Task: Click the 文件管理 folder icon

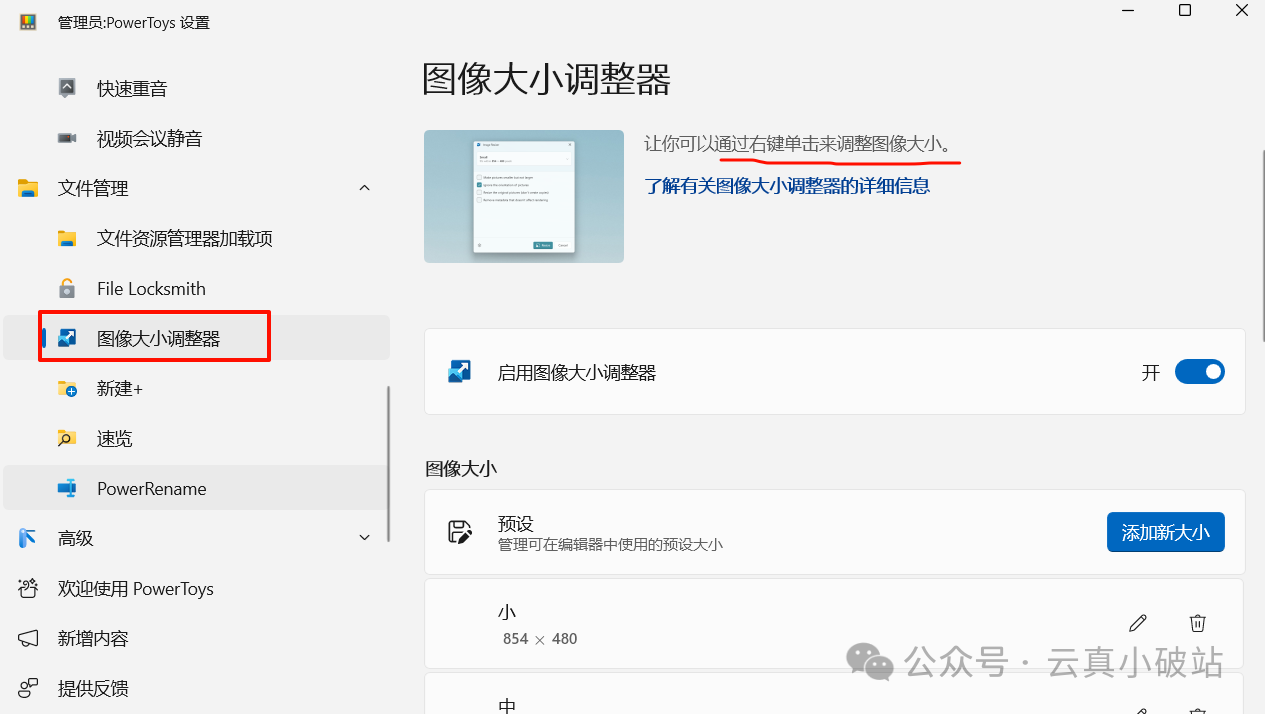Action: click(x=28, y=188)
